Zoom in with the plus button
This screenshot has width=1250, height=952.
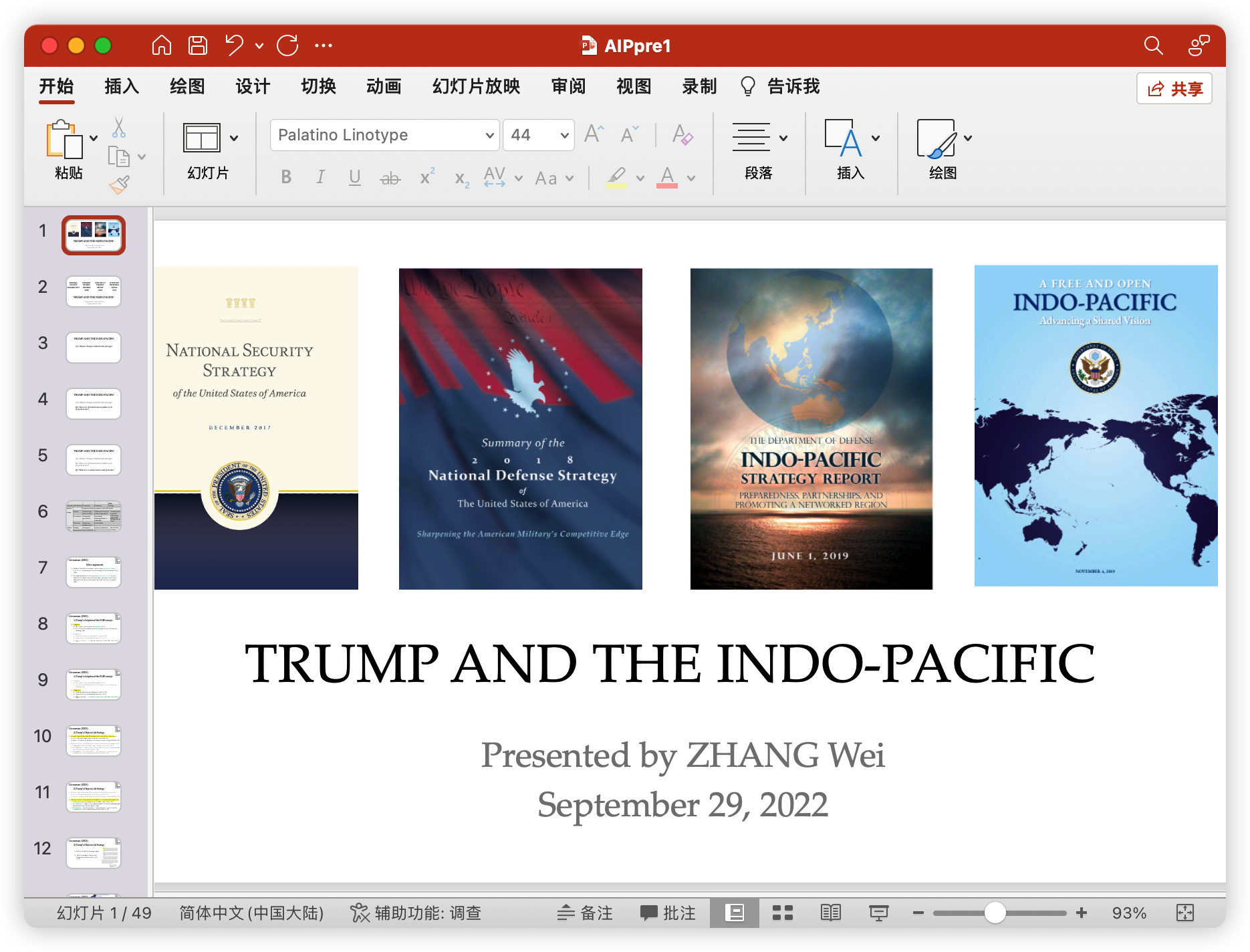[x=1082, y=913]
